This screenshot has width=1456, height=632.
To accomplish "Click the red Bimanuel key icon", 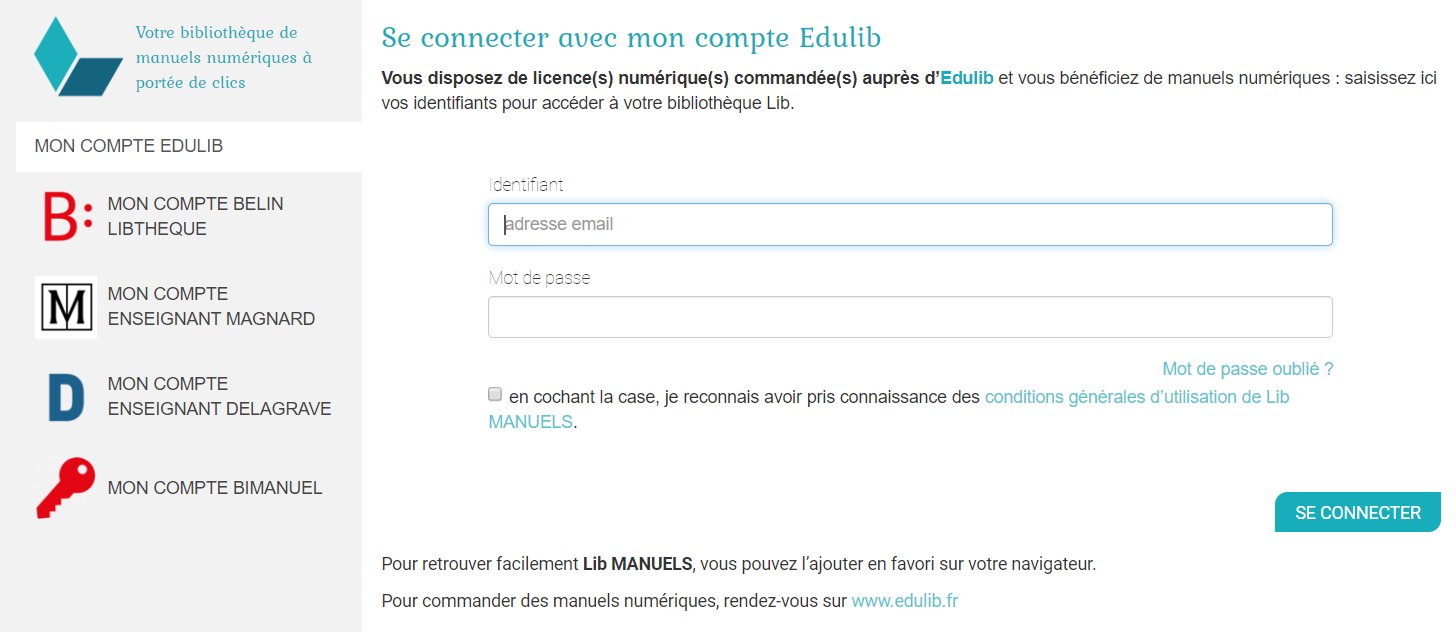I will tap(66, 488).
